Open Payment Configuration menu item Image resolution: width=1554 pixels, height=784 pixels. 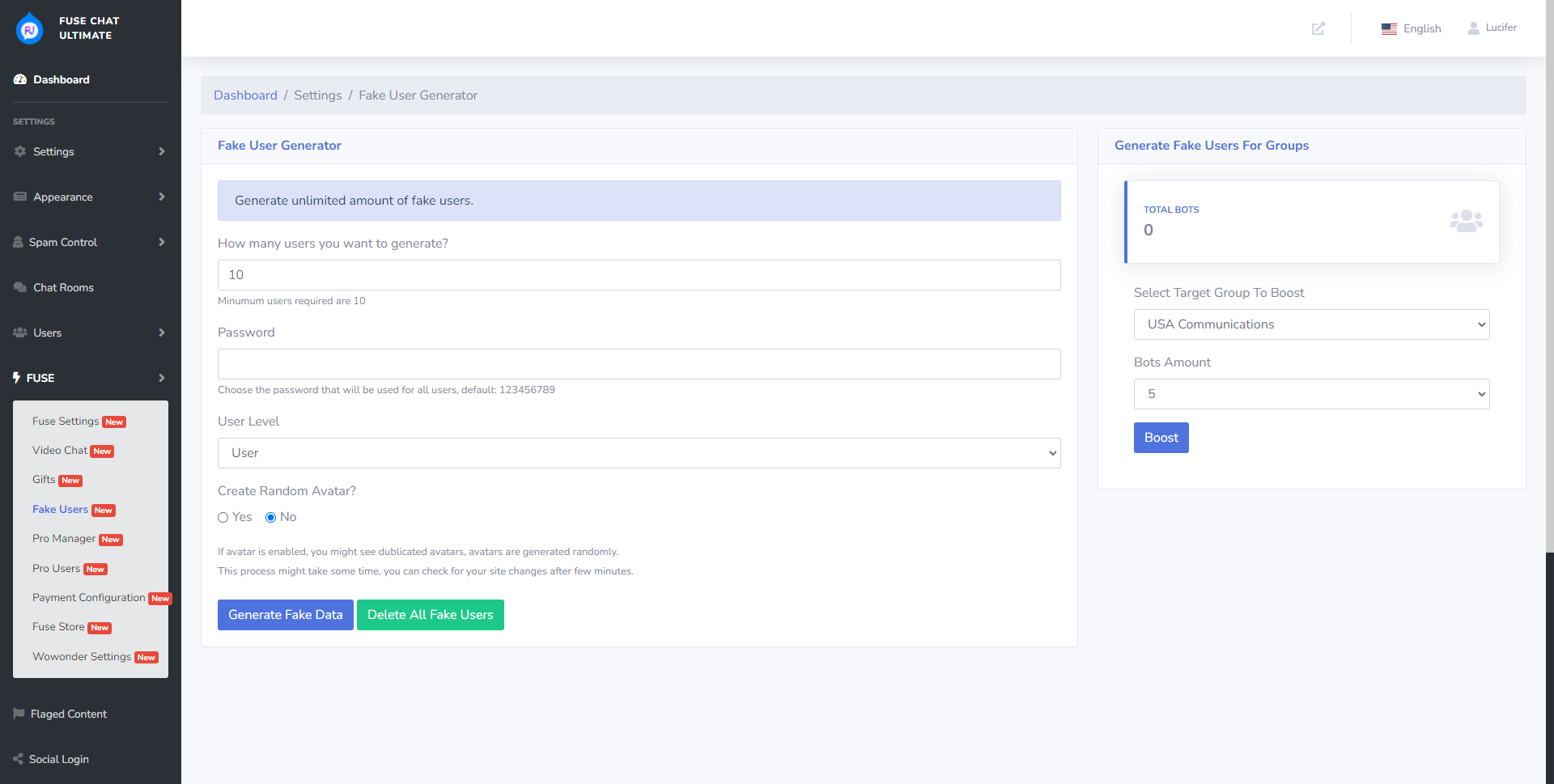pyautogui.click(x=102, y=598)
